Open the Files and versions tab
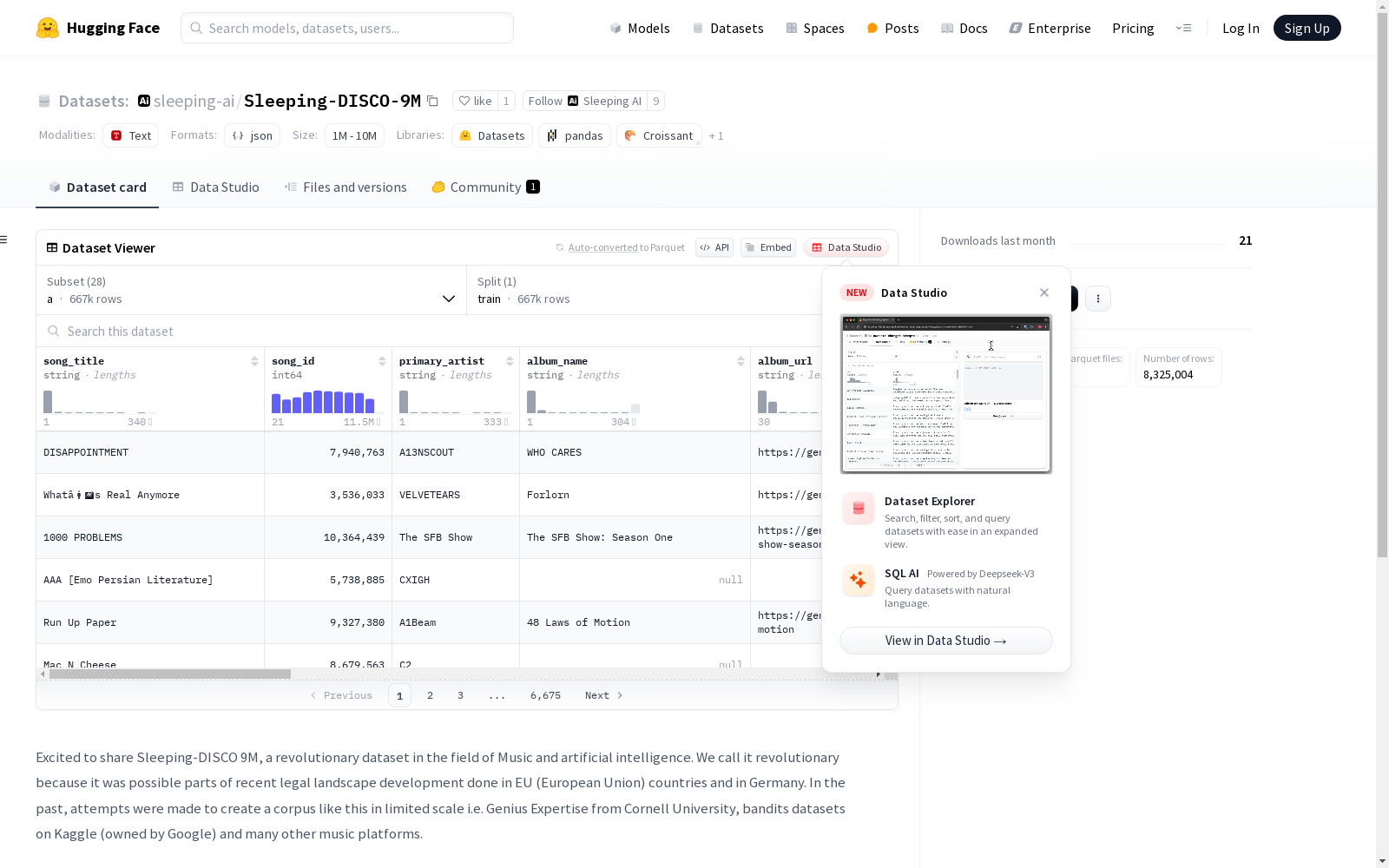The image size is (1389, 868). pyautogui.click(x=346, y=187)
